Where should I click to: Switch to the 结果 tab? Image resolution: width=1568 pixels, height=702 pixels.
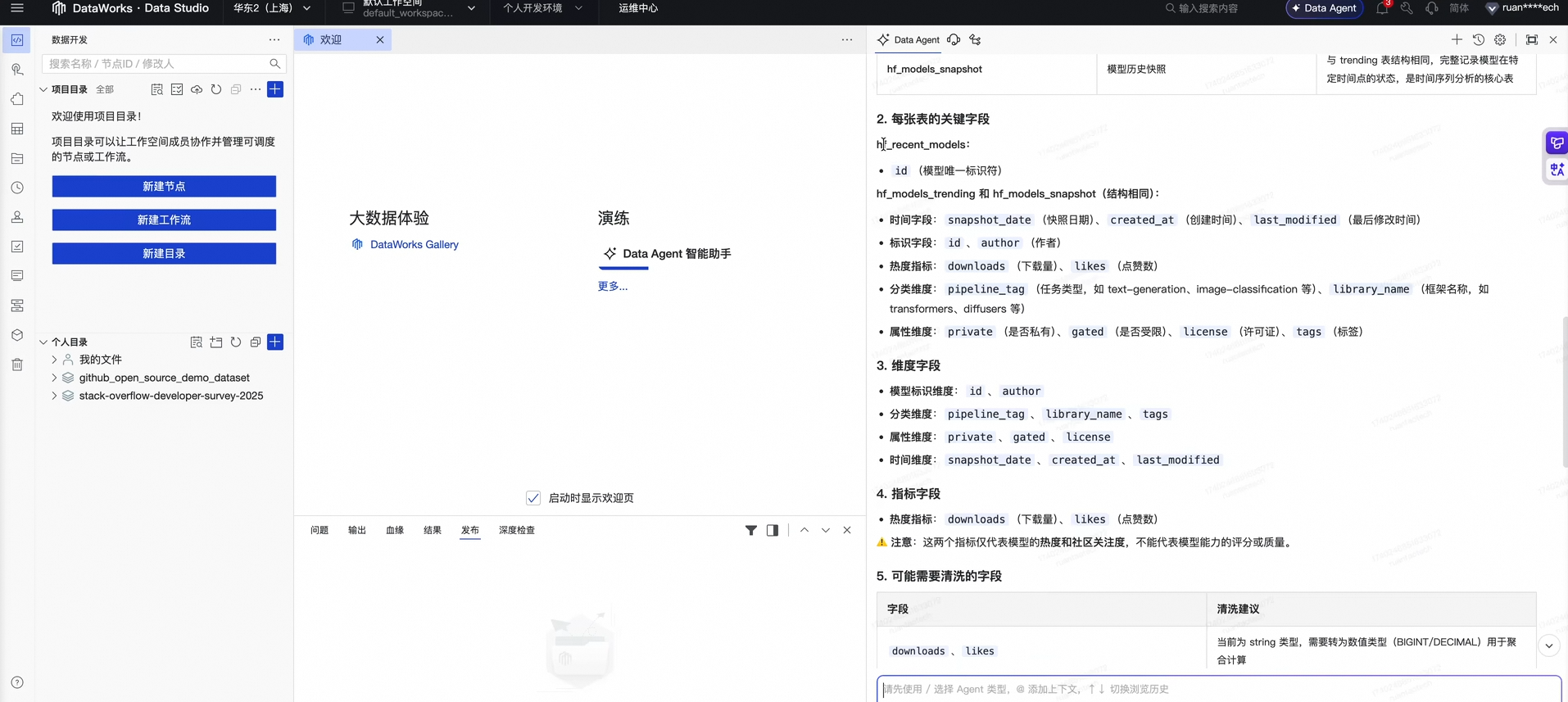(433, 531)
